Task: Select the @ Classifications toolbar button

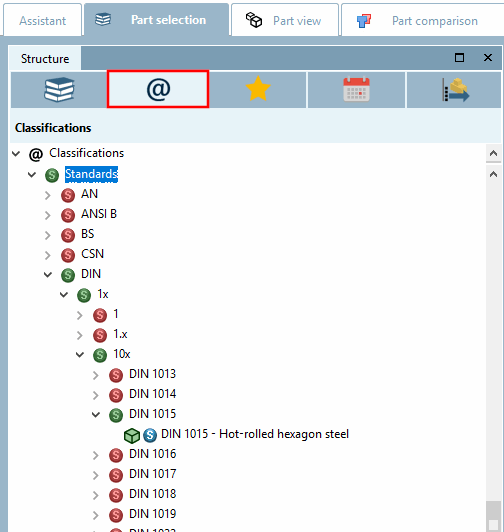Action: pos(158,89)
